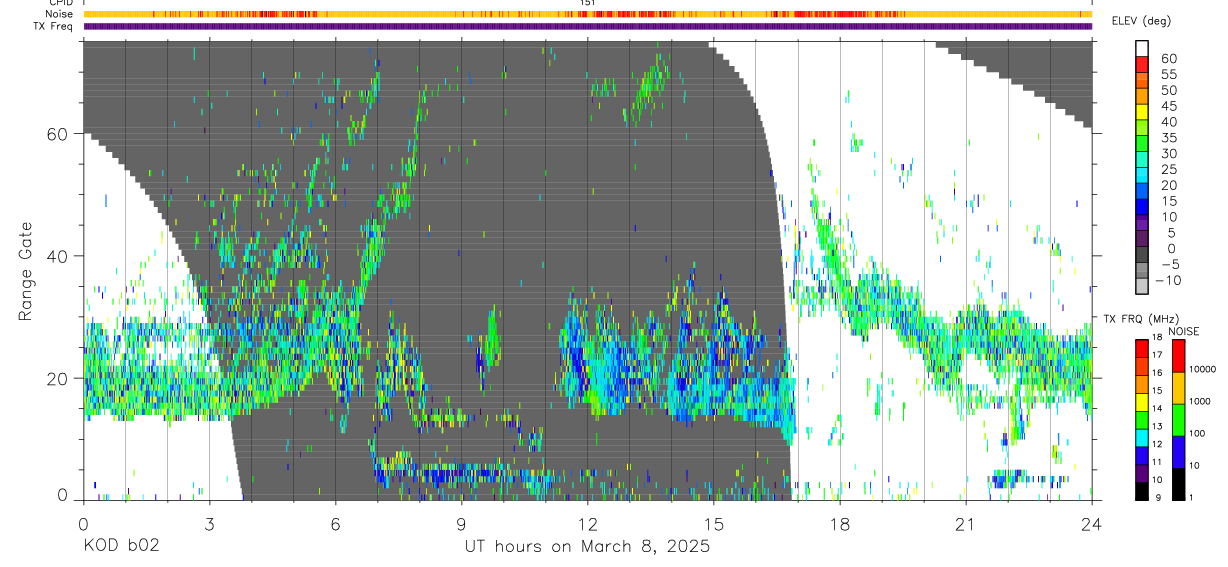1228x567 pixels.
Task: Pick the green segment of the NOISE bar
Action: point(1177,420)
